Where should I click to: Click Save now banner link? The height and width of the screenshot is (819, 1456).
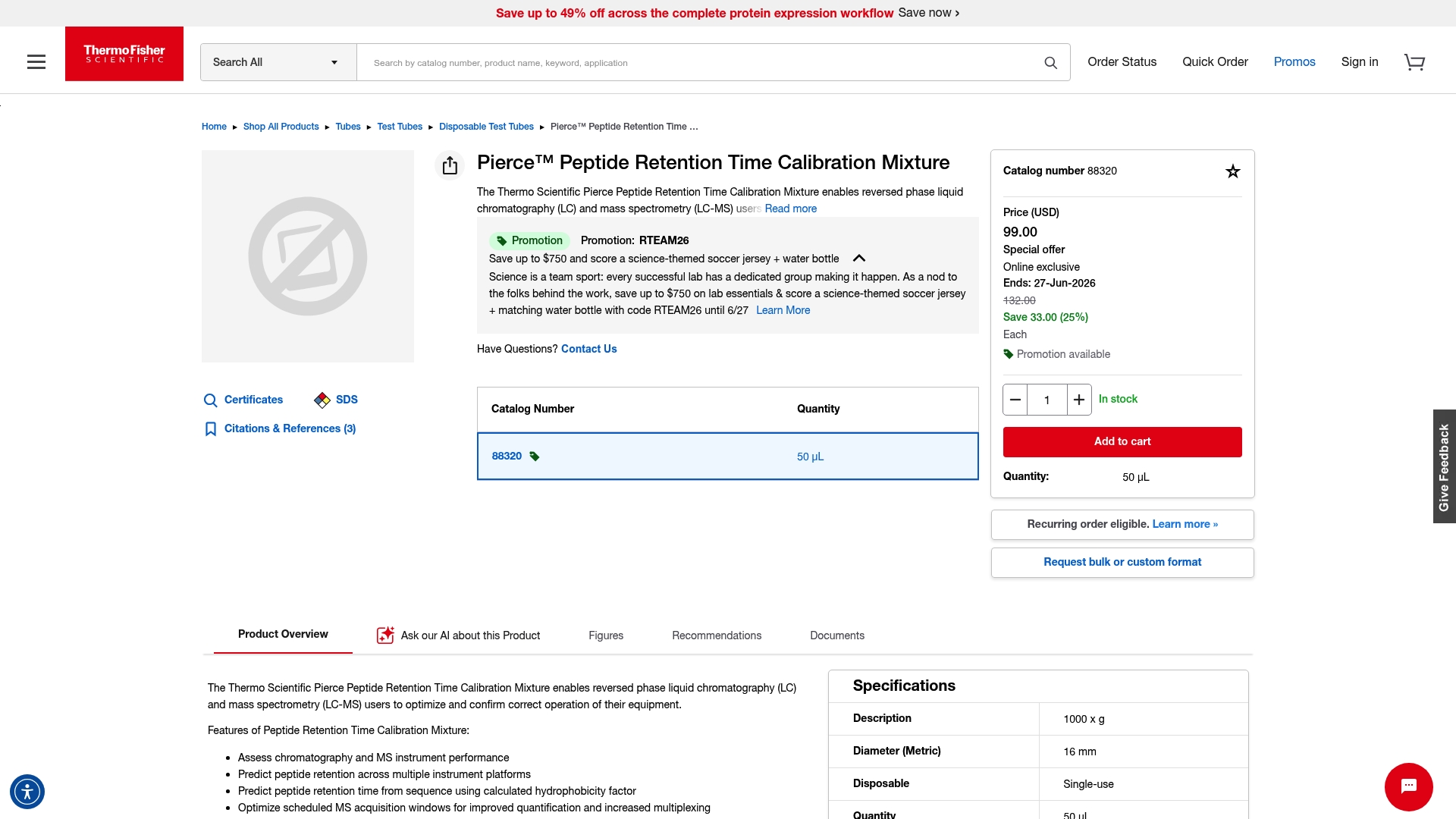click(x=929, y=13)
